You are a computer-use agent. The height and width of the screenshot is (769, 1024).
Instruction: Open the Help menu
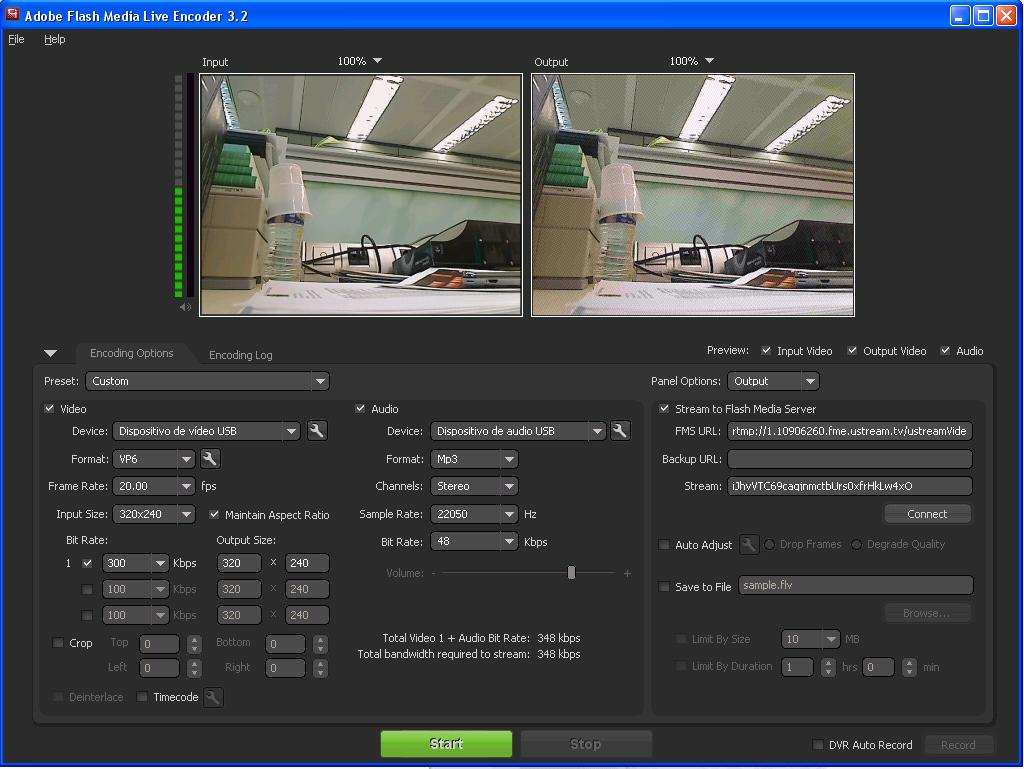point(55,39)
